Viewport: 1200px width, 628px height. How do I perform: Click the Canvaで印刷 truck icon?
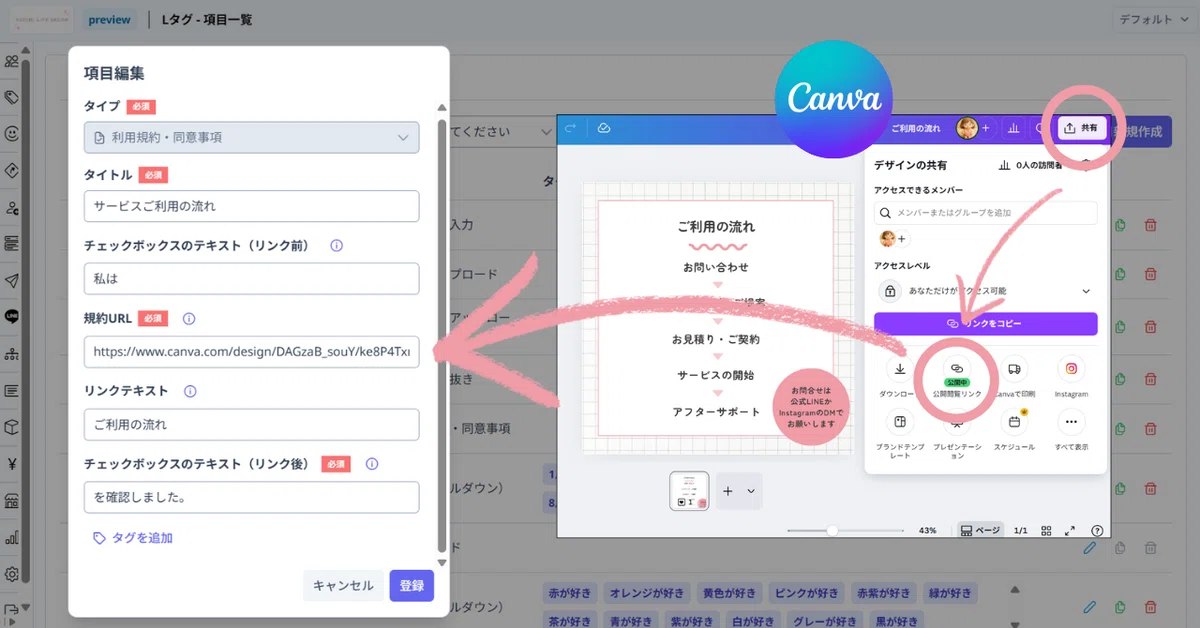(1014, 369)
